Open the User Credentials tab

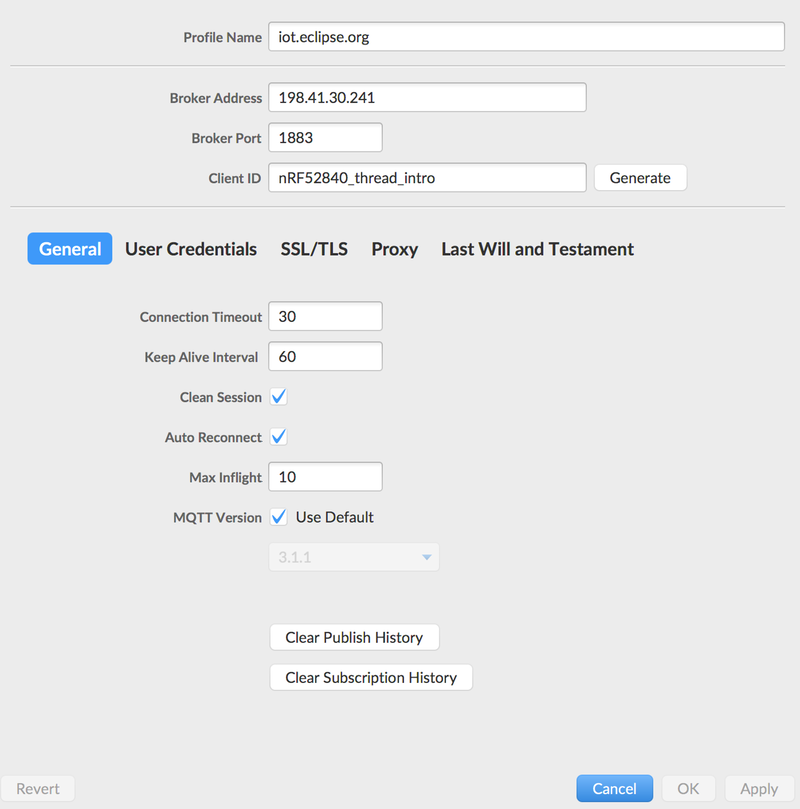(x=191, y=249)
